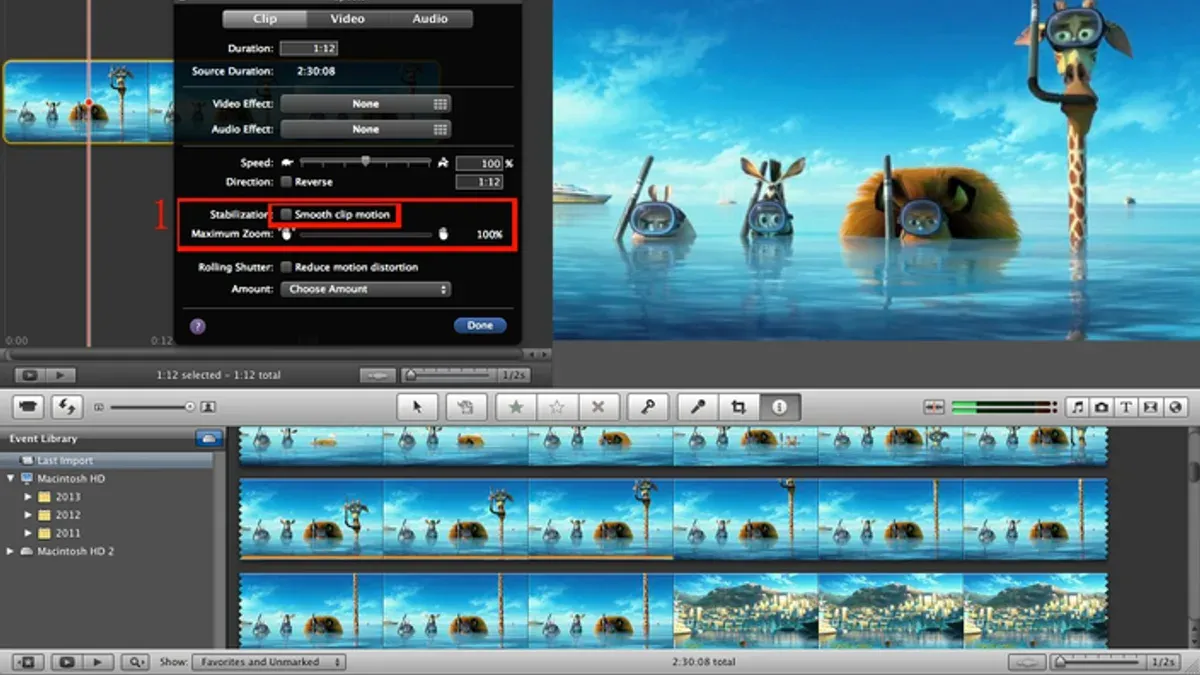Expand Macintosh HD 2 node
This screenshot has width=1200, height=675.
[10, 551]
